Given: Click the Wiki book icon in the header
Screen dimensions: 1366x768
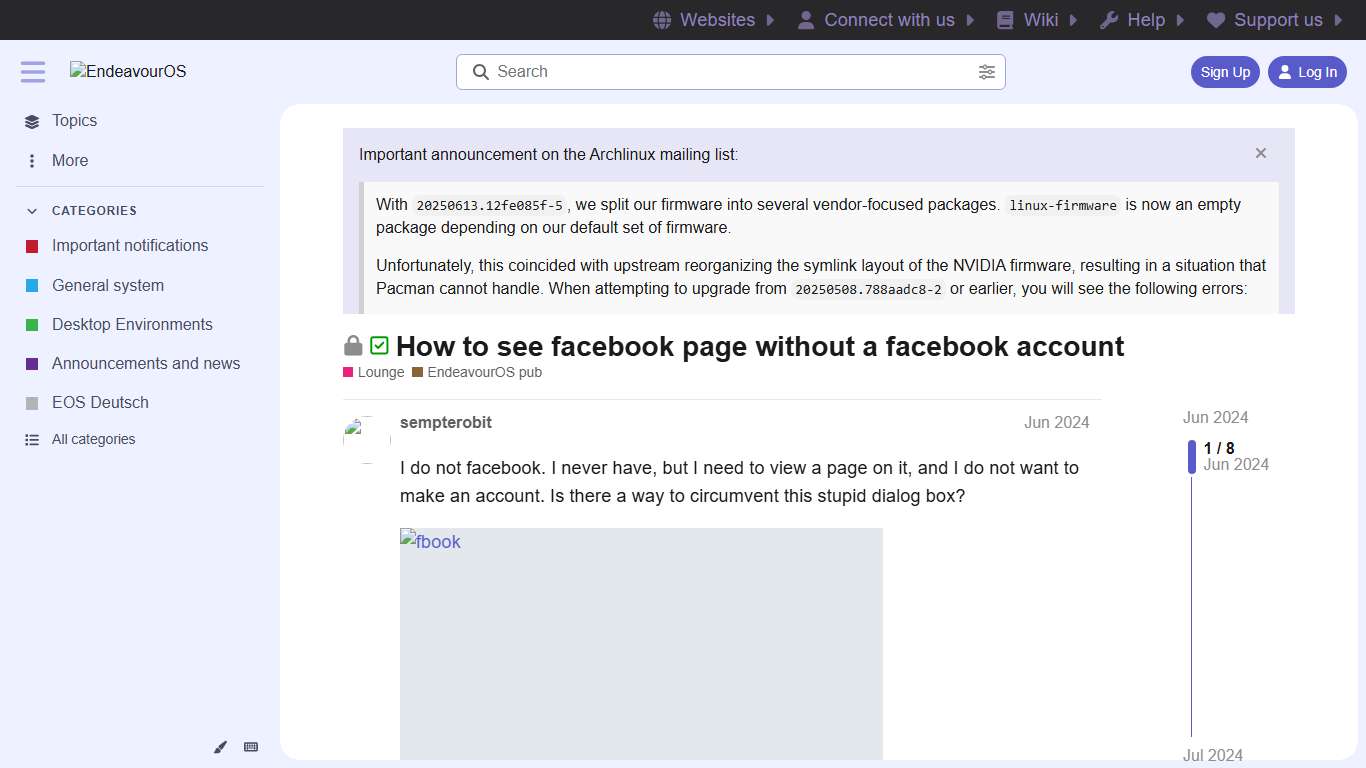Looking at the screenshot, I should pyautogui.click(x=1002, y=20).
